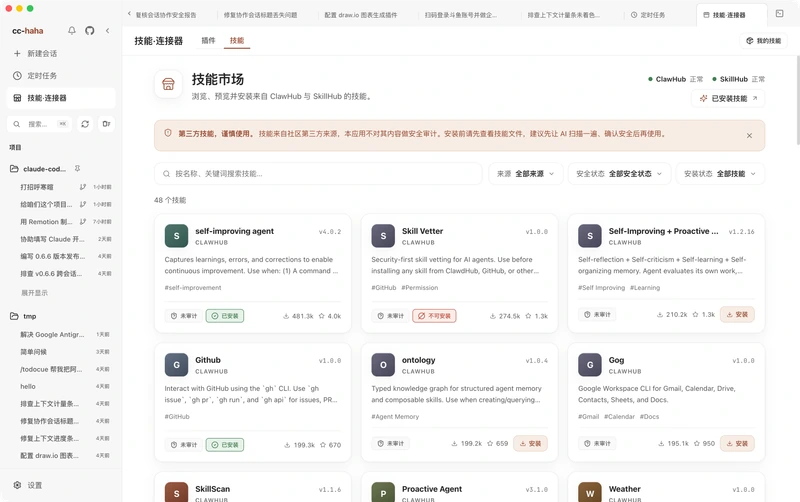The height and width of the screenshot is (502, 800).
Task: Switch to tab 扫码登录斗鱼账号并做企...
Action: [x=461, y=15]
